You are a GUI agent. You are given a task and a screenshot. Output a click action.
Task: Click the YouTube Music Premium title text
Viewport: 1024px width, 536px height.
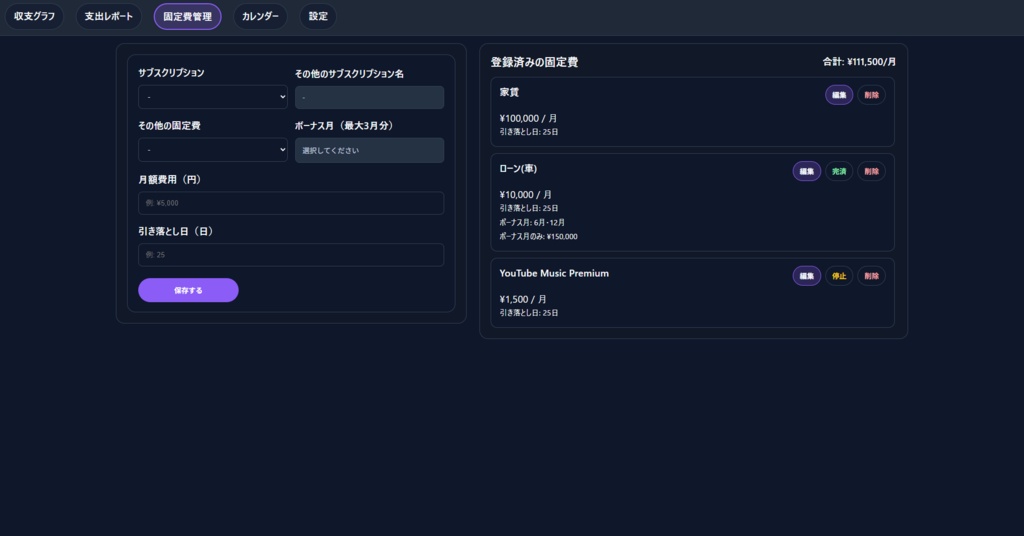554,274
